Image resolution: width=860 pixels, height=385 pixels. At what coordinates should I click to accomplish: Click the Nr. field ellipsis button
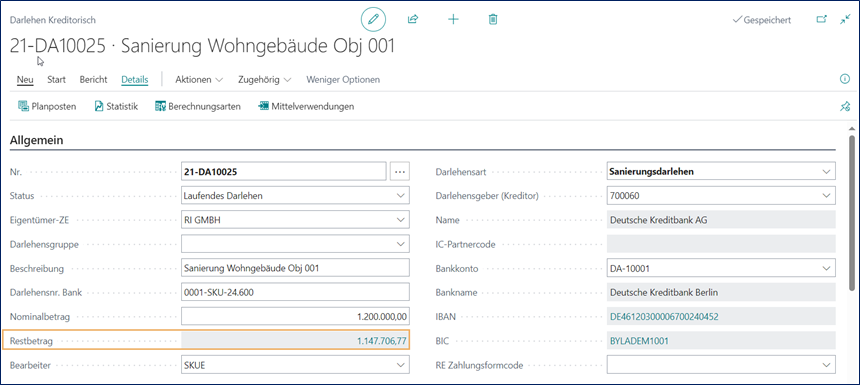pyautogui.click(x=400, y=172)
